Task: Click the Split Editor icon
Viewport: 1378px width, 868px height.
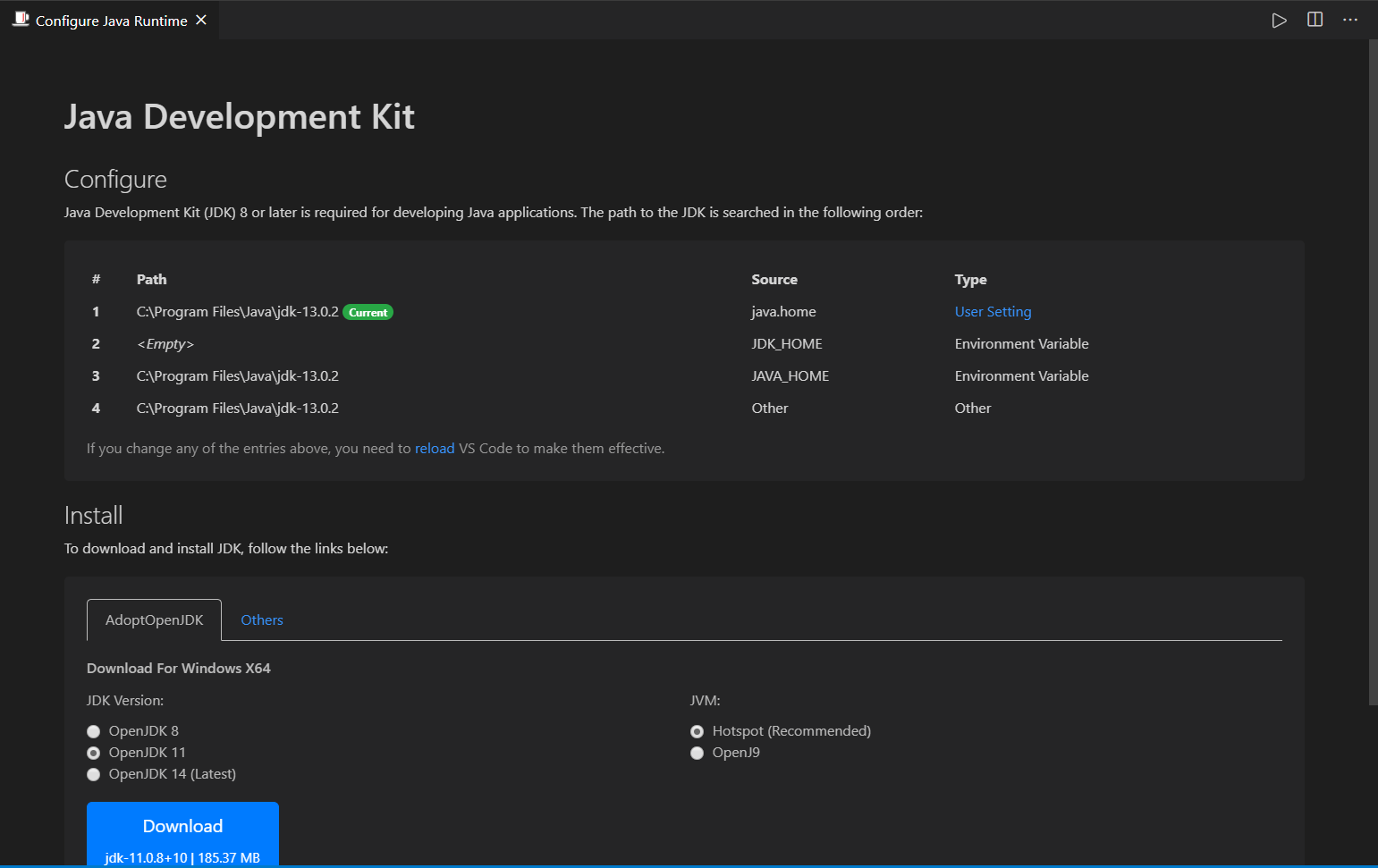Action: coord(1315,20)
